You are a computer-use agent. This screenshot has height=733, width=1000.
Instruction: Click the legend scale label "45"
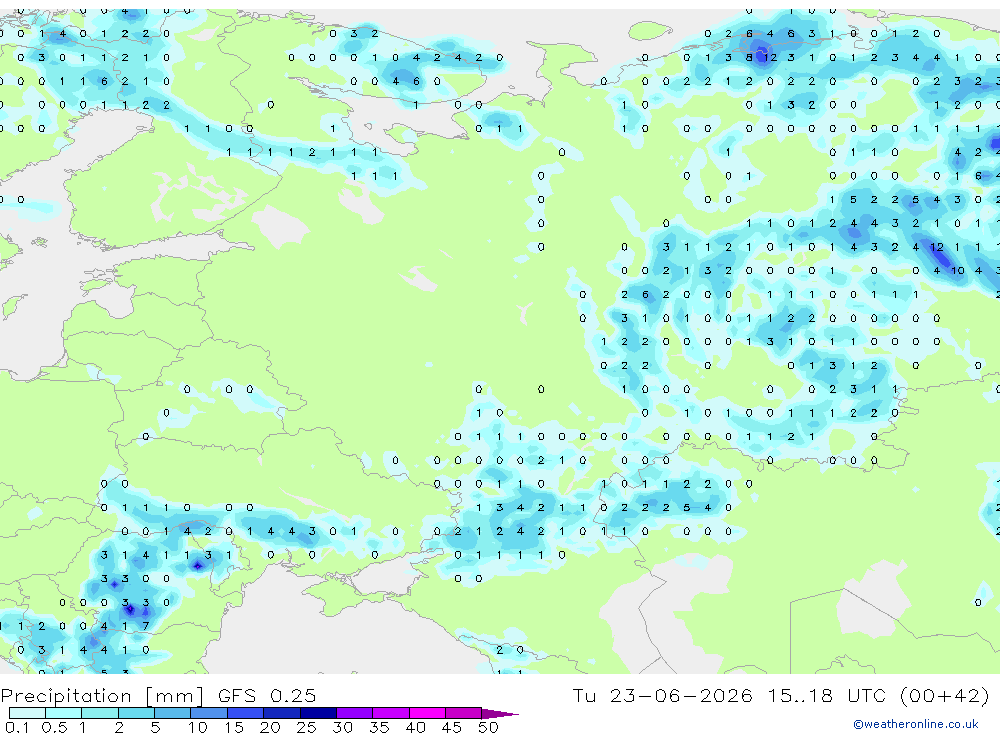coord(452,727)
